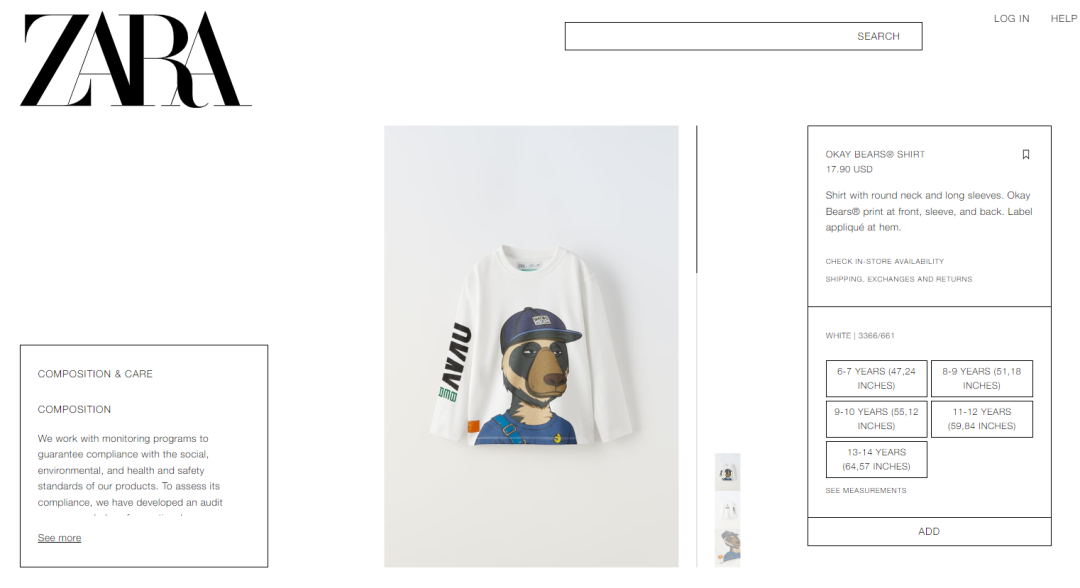Expand composition text with See more

coord(59,538)
